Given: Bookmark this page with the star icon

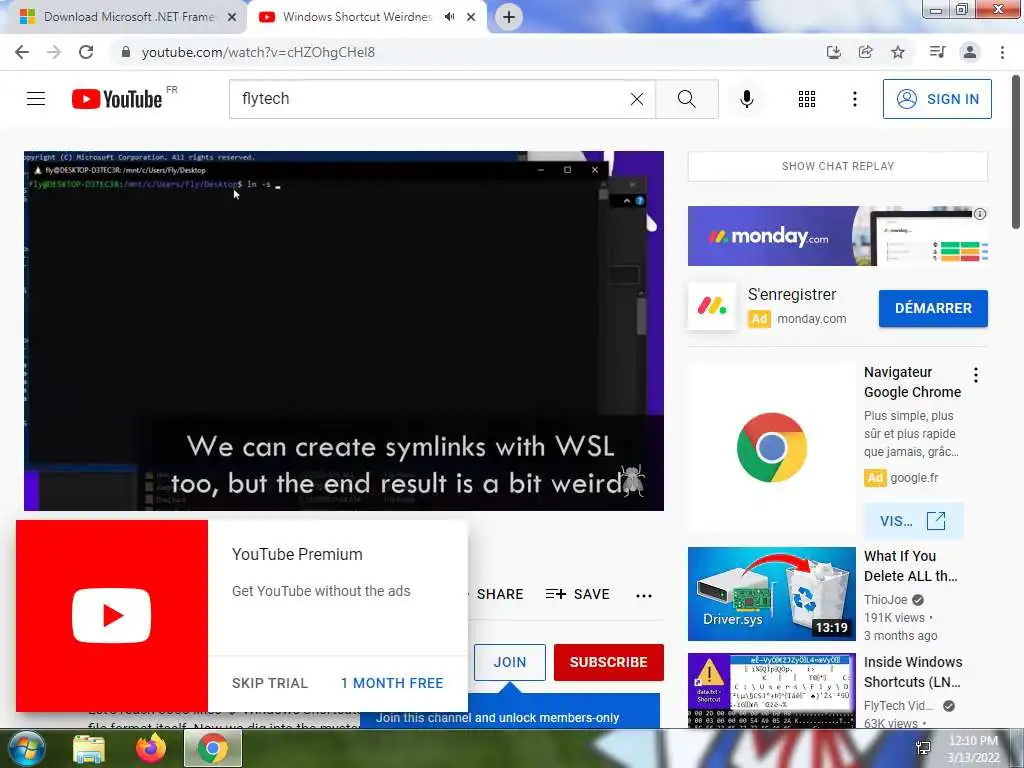Looking at the screenshot, I should pyautogui.click(x=899, y=52).
